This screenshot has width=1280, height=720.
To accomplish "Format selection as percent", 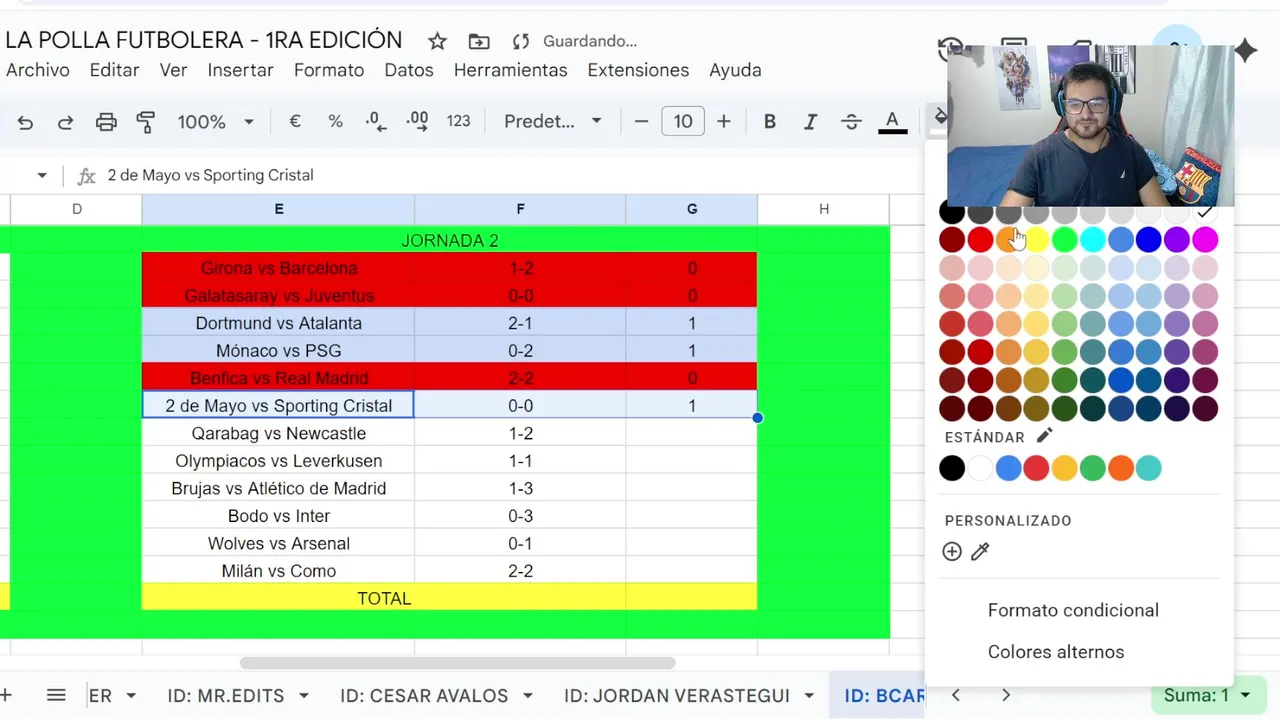I will click(x=335, y=121).
